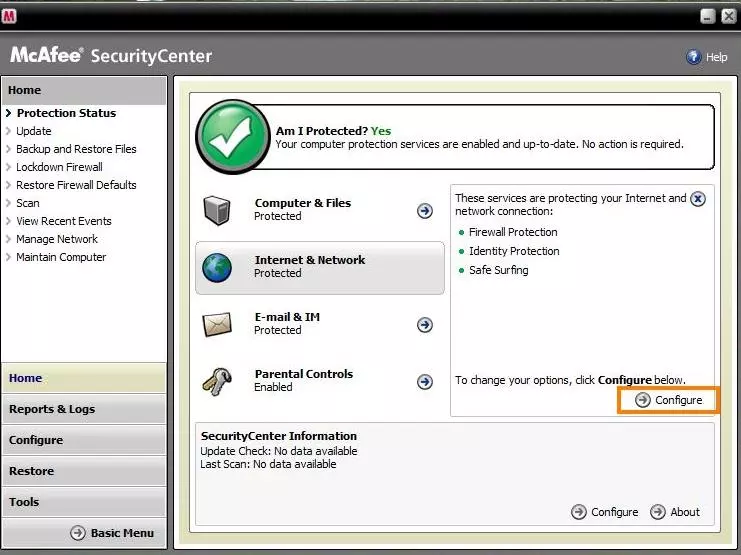Click the Parental Controls keys icon
The image size is (741, 555).
click(217, 382)
